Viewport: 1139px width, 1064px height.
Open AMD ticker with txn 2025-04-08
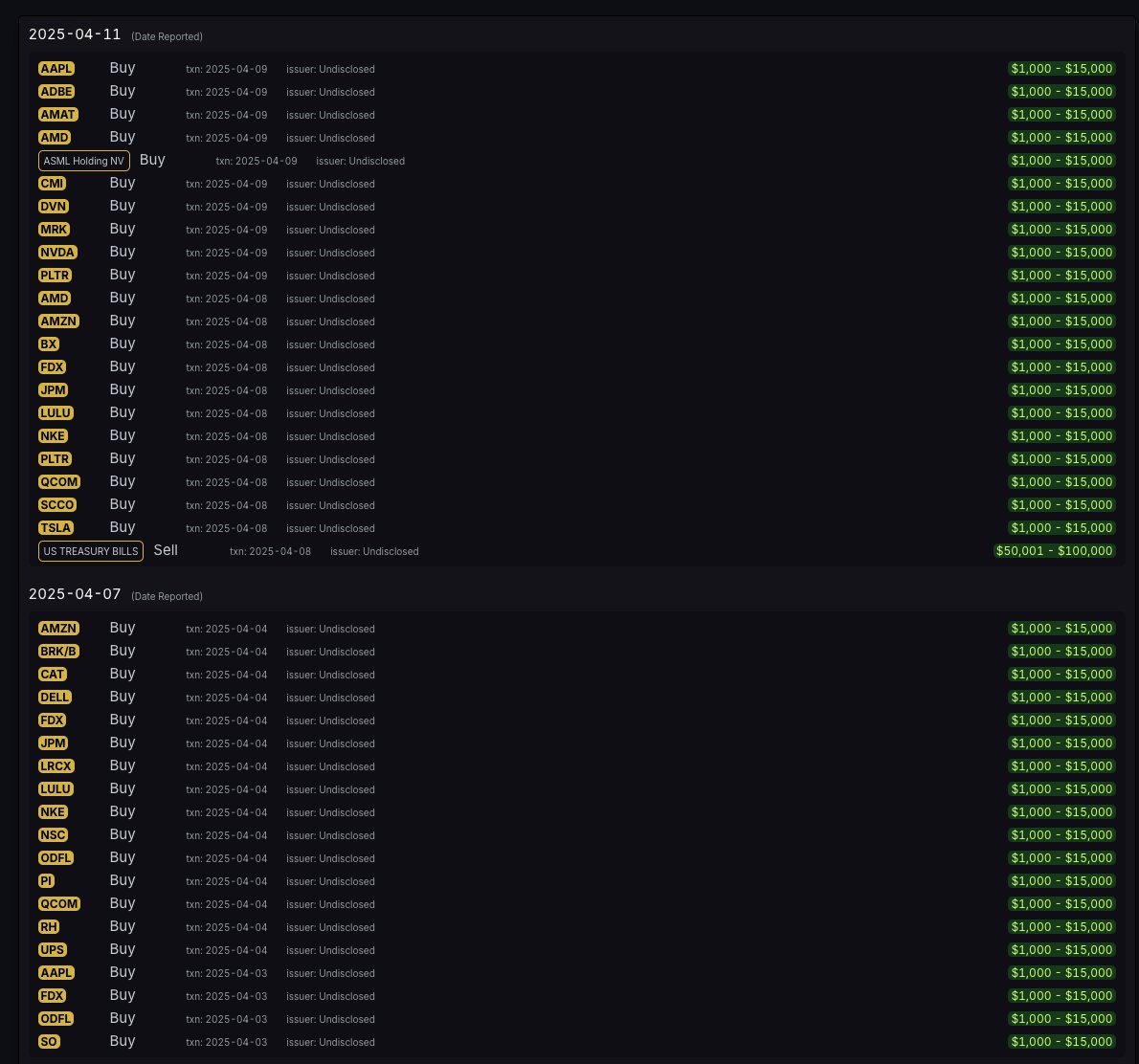55,299
